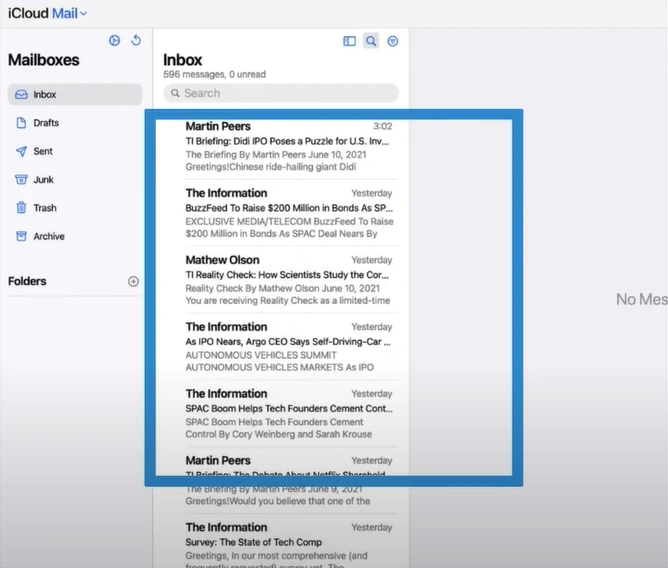Open Martin Peers Didi IPO email
Viewport: 668px width, 568px height.
point(281,146)
